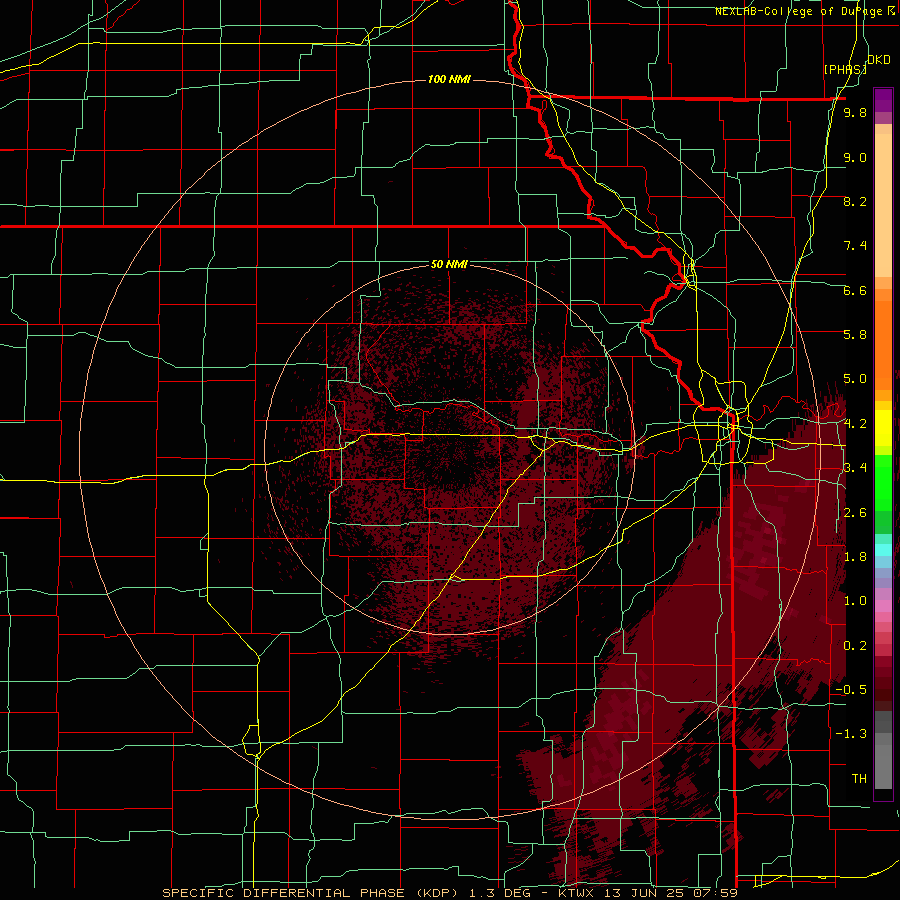Click the 9.0 value on the color scale
Image resolution: width=900 pixels, height=900 pixels.
[855, 157]
